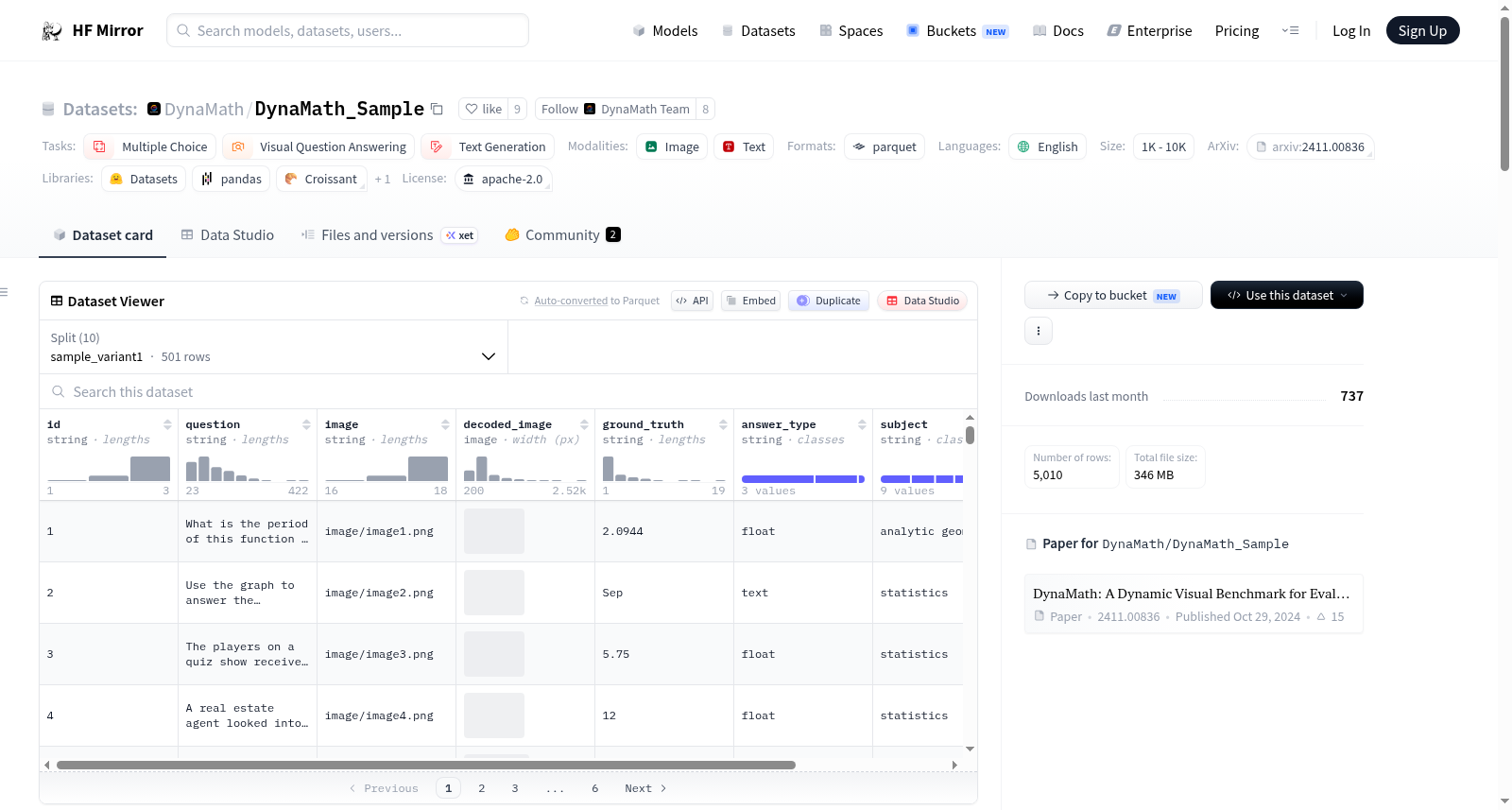Click the Copy to bucket button
The image size is (1512, 810).
(x=1113, y=295)
